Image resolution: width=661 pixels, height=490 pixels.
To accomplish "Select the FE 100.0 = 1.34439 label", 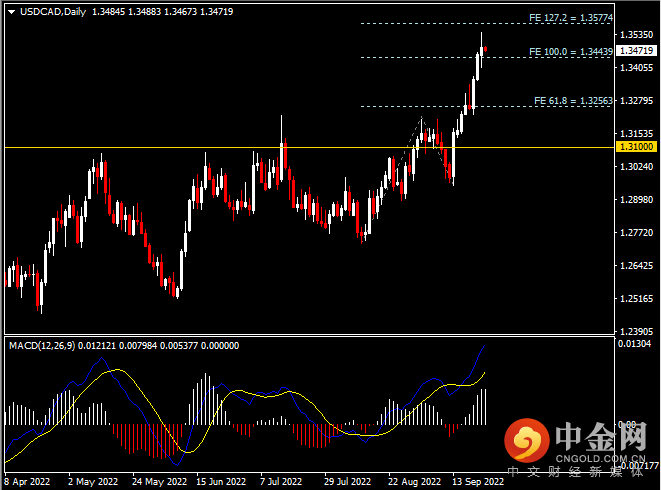I will coord(571,51).
